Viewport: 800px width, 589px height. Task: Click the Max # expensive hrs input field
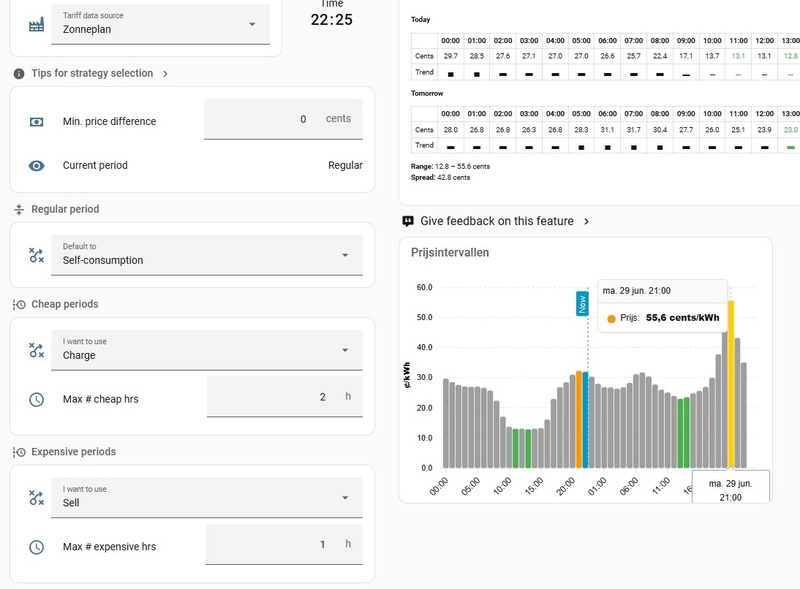point(284,544)
